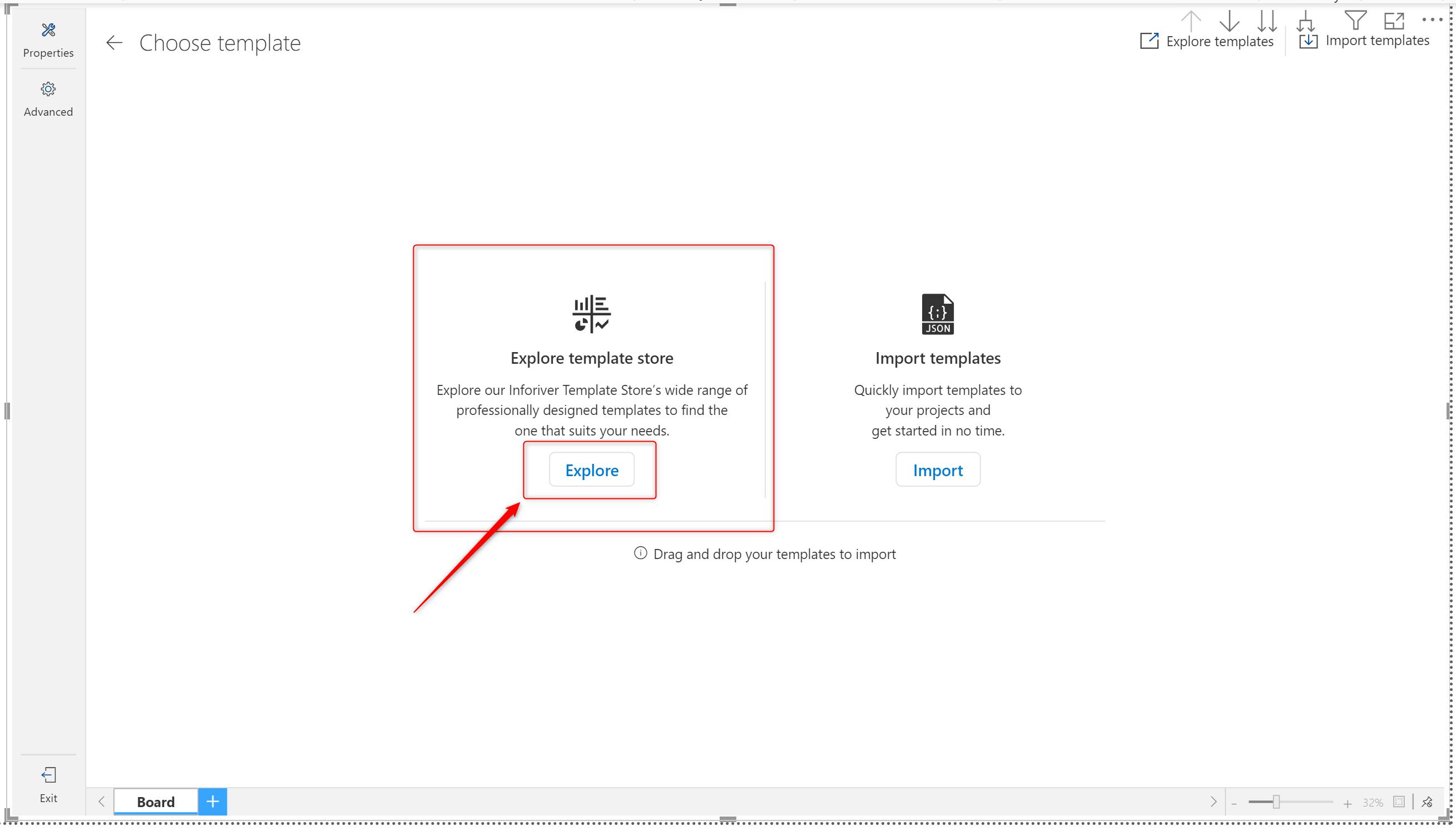Add a new board tab
The image size is (1456, 831).
(x=213, y=802)
